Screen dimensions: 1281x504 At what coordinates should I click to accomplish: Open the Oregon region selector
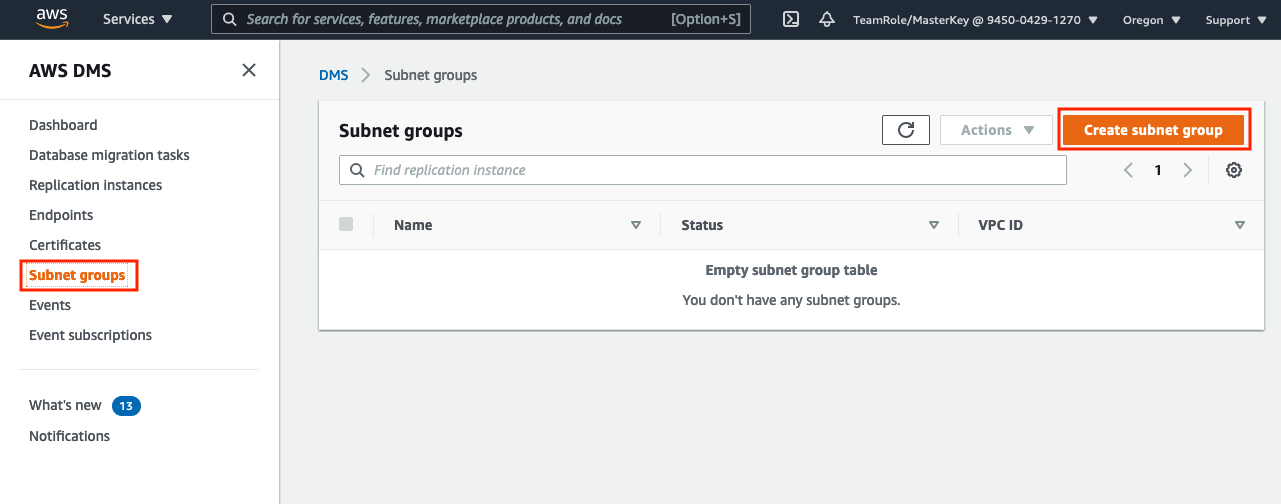pos(1152,19)
